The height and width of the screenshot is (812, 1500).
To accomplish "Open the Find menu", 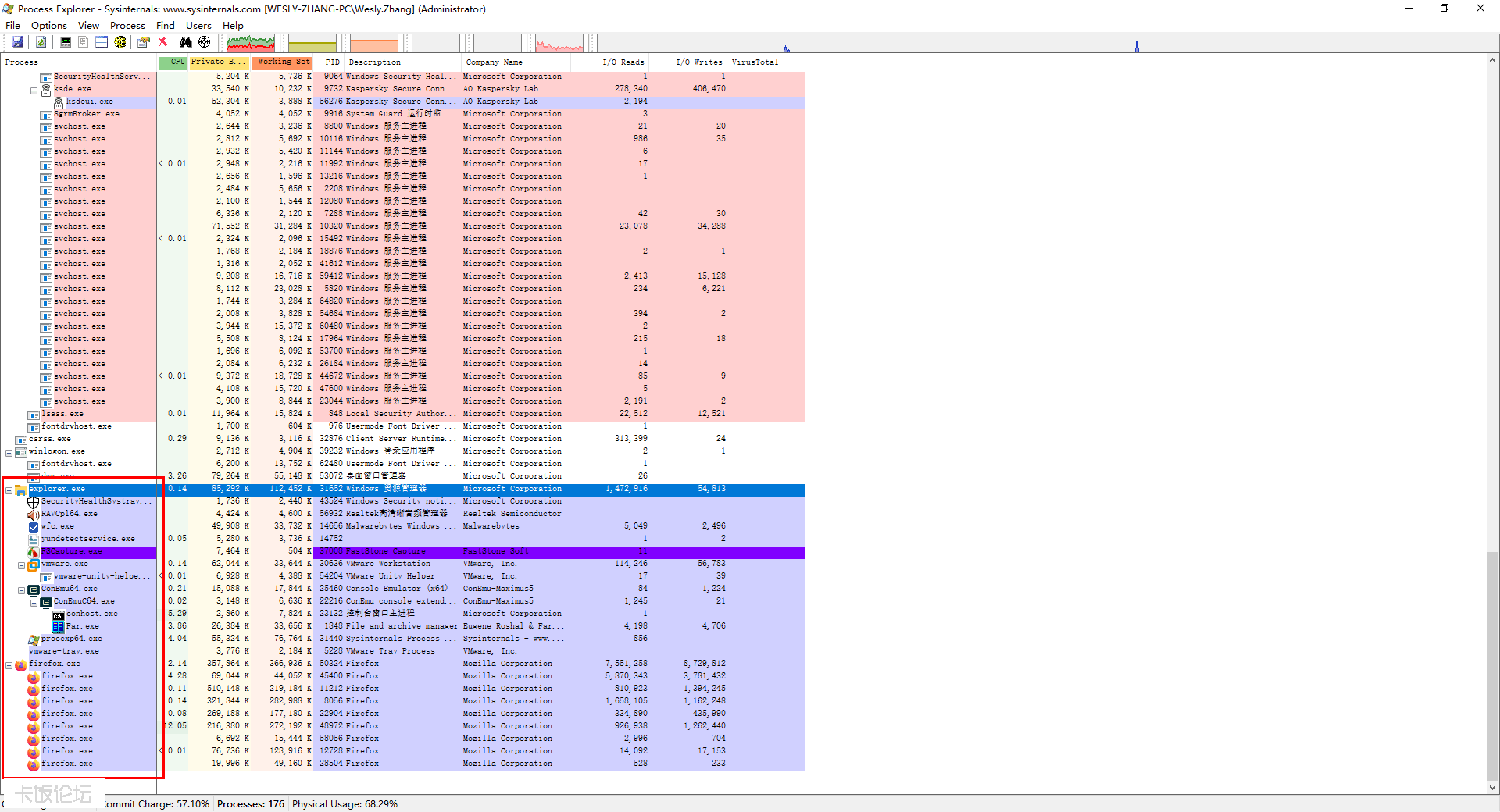I will (x=166, y=25).
